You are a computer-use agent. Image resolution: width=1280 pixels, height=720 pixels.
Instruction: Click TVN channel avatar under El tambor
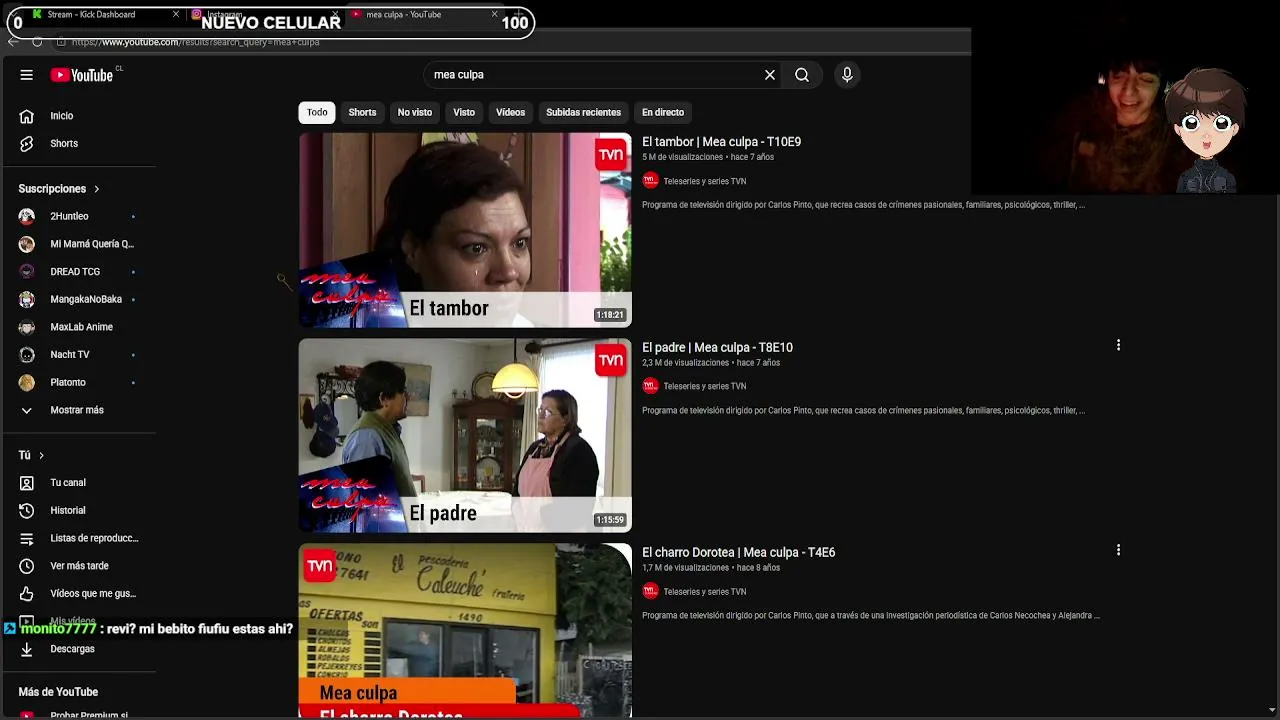click(x=651, y=181)
